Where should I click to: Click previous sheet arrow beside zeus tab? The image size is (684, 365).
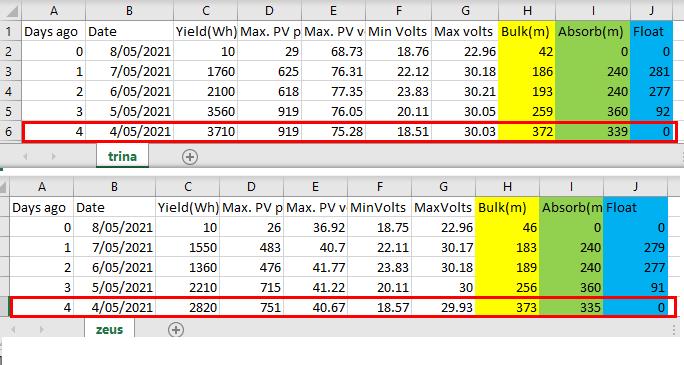[14, 330]
